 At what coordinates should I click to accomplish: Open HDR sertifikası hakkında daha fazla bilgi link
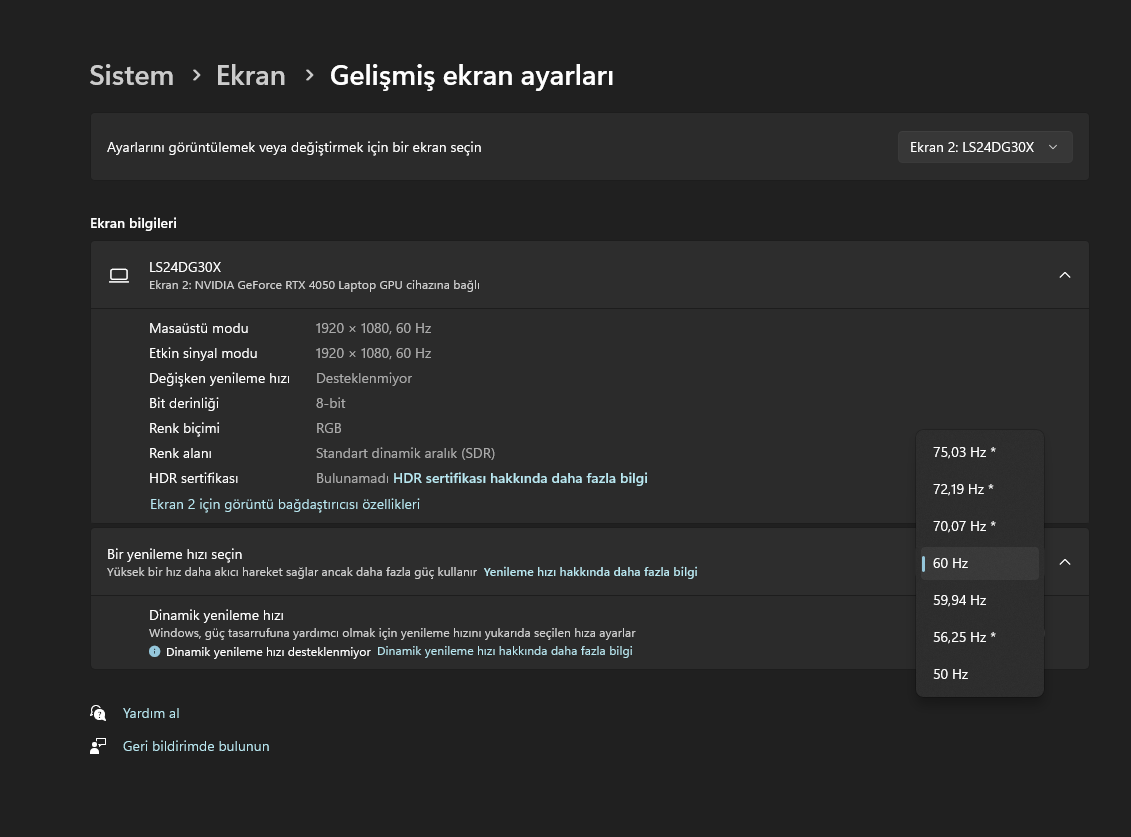[520, 478]
